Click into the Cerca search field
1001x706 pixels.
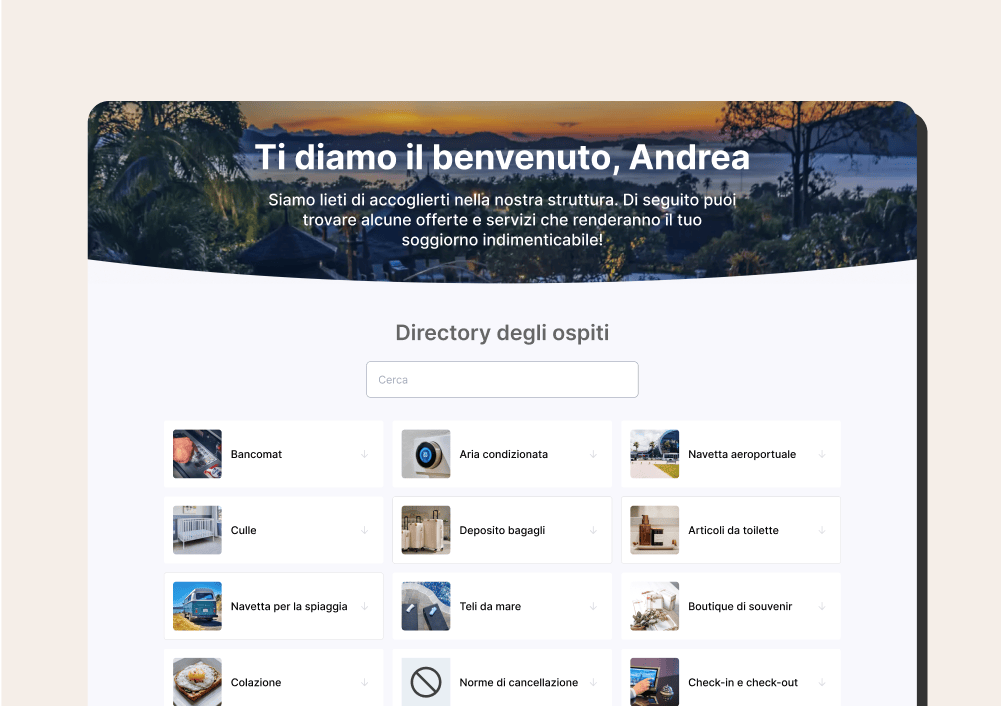click(x=502, y=380)
